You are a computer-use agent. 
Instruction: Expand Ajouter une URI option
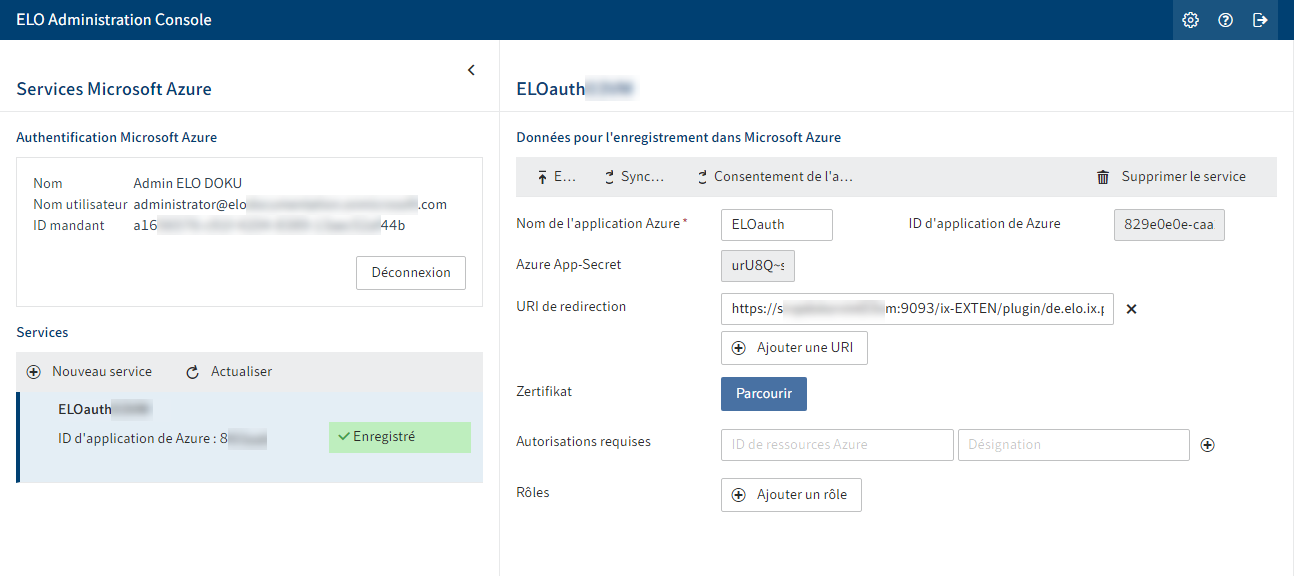(x=794, y=347)
